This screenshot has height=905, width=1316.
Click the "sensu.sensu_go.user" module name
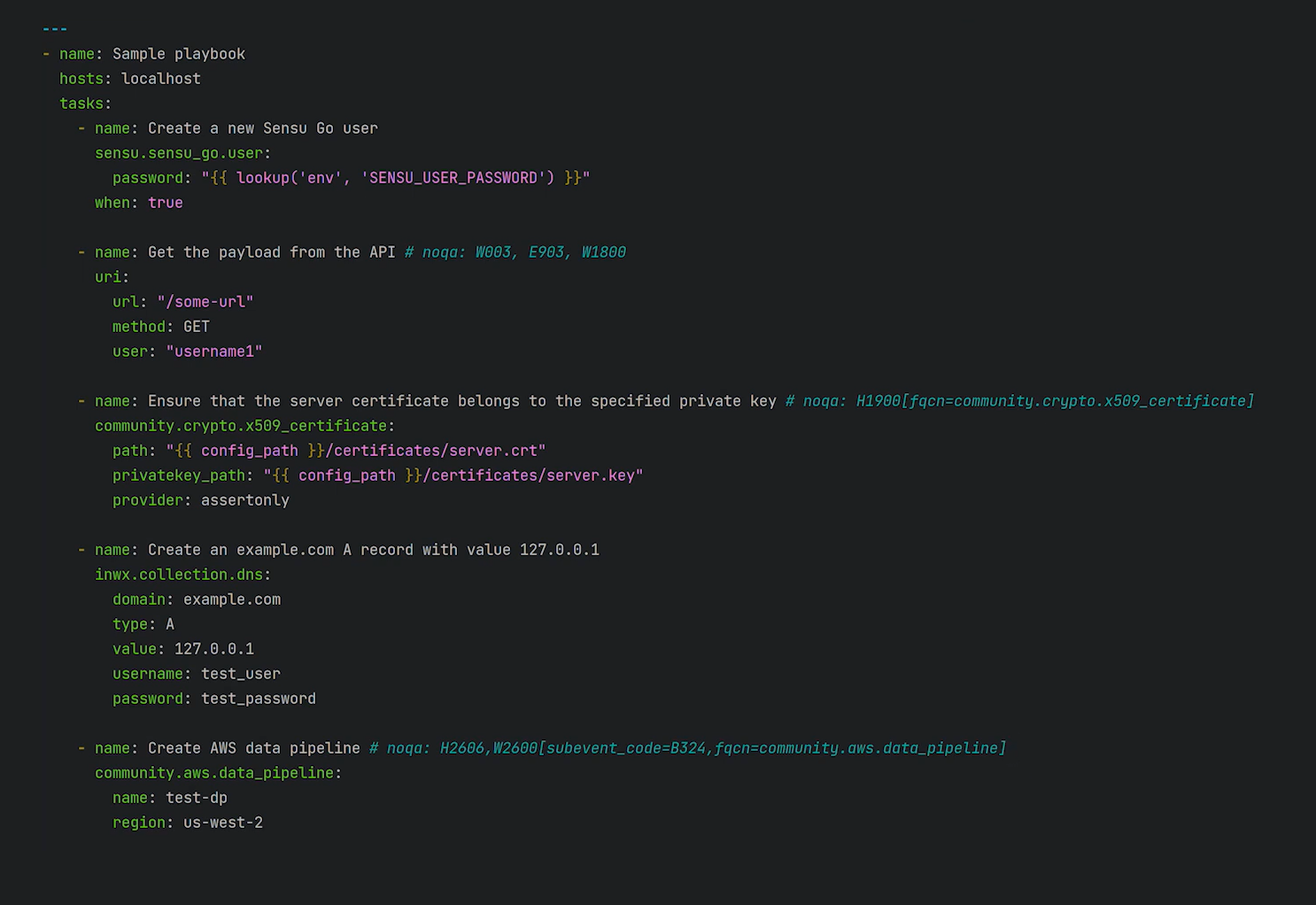[x=178, y=153]
